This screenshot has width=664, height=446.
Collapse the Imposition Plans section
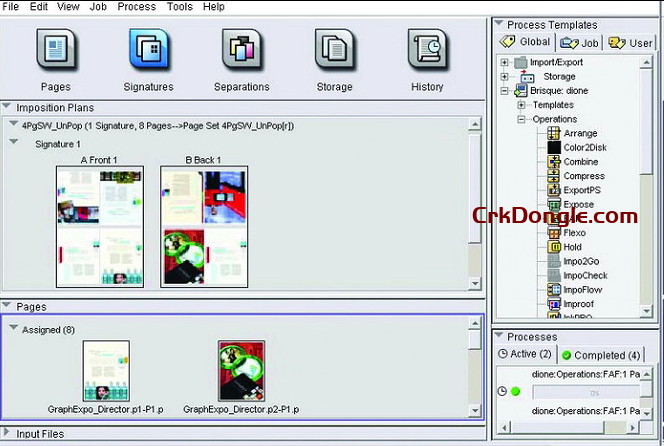pos(7,107)
